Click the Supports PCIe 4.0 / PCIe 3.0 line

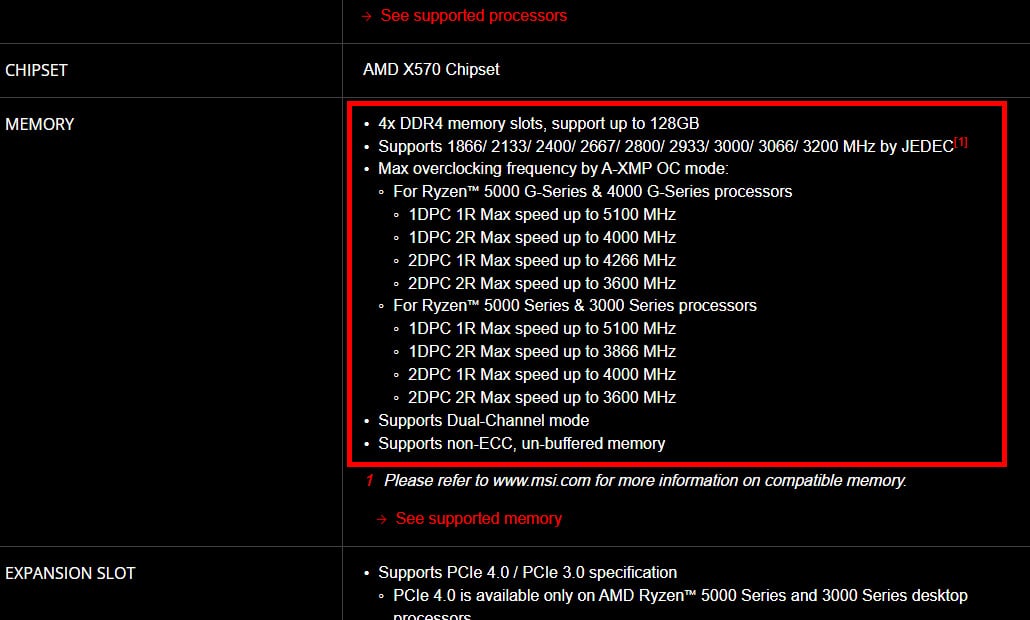click(x=527, y=573)
